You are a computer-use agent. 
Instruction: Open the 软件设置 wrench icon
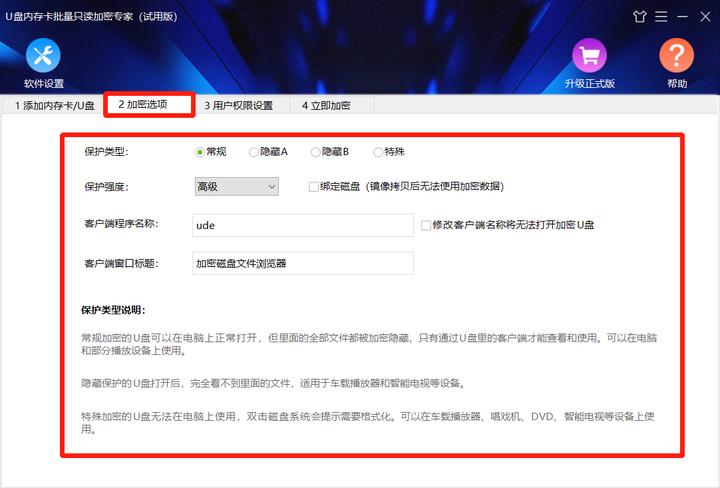[43, 55]
